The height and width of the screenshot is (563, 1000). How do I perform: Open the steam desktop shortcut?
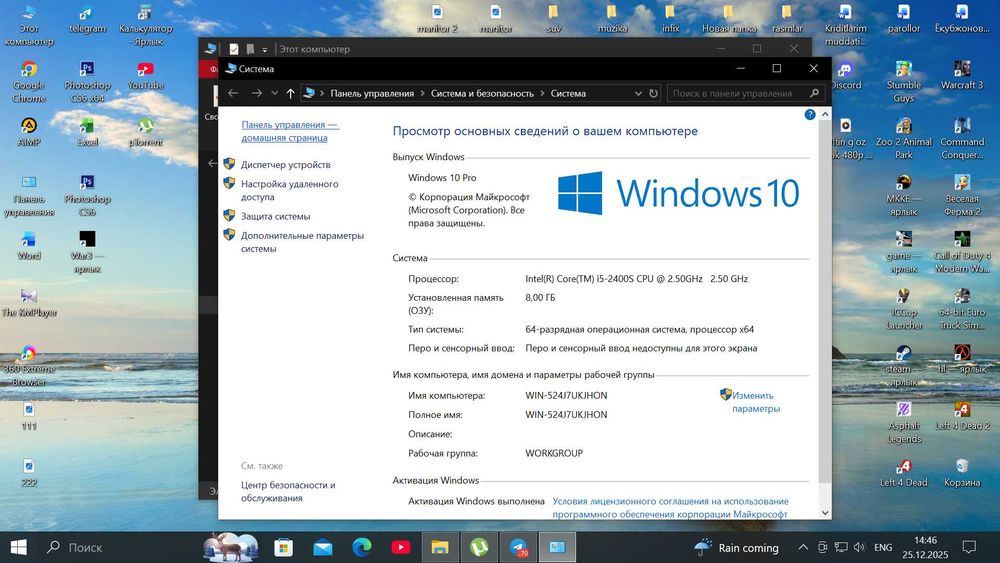point(904,366)
